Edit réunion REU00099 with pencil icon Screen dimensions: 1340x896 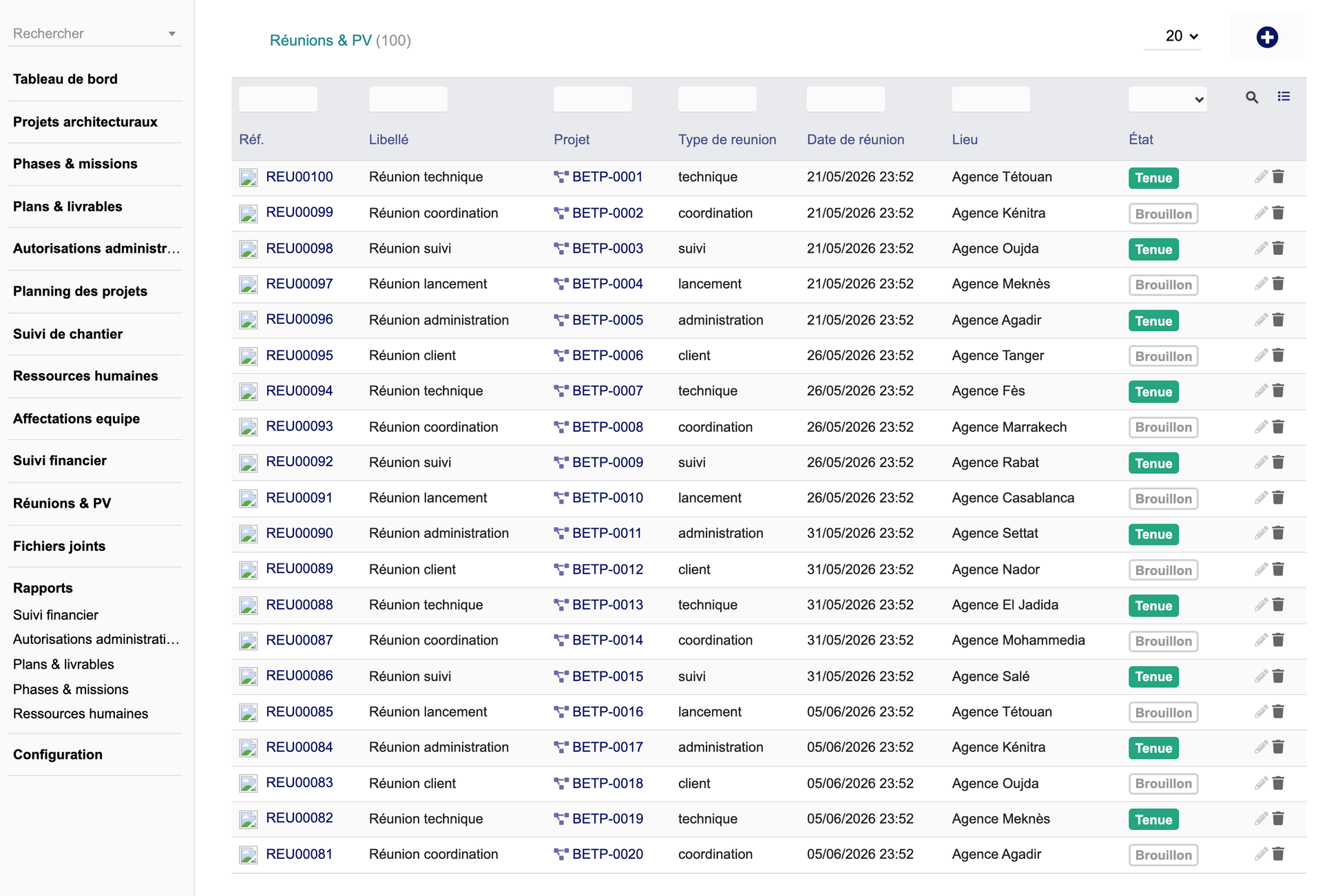coord(1261,213)
